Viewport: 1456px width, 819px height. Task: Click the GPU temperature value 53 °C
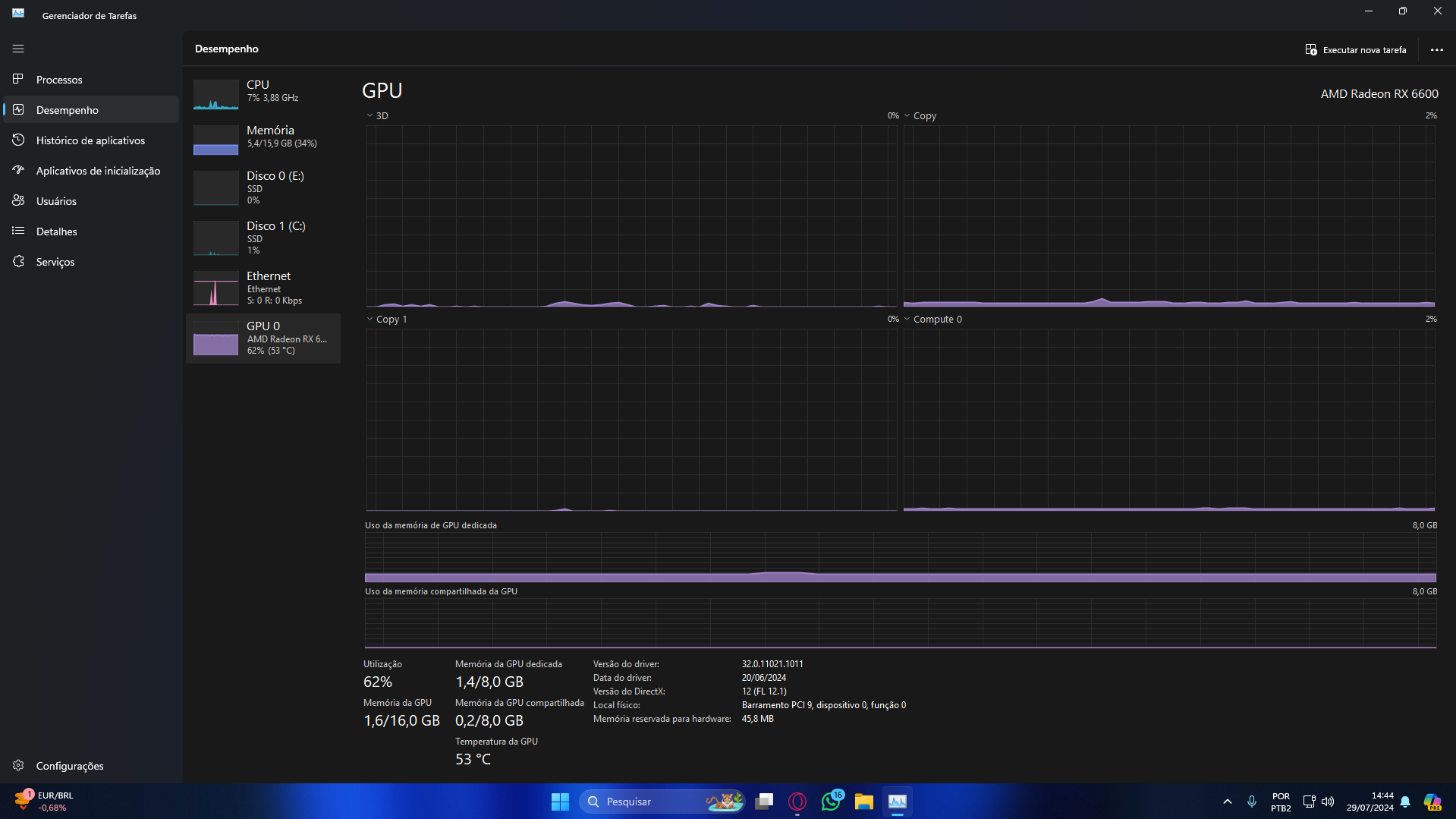tap(473, 759)
